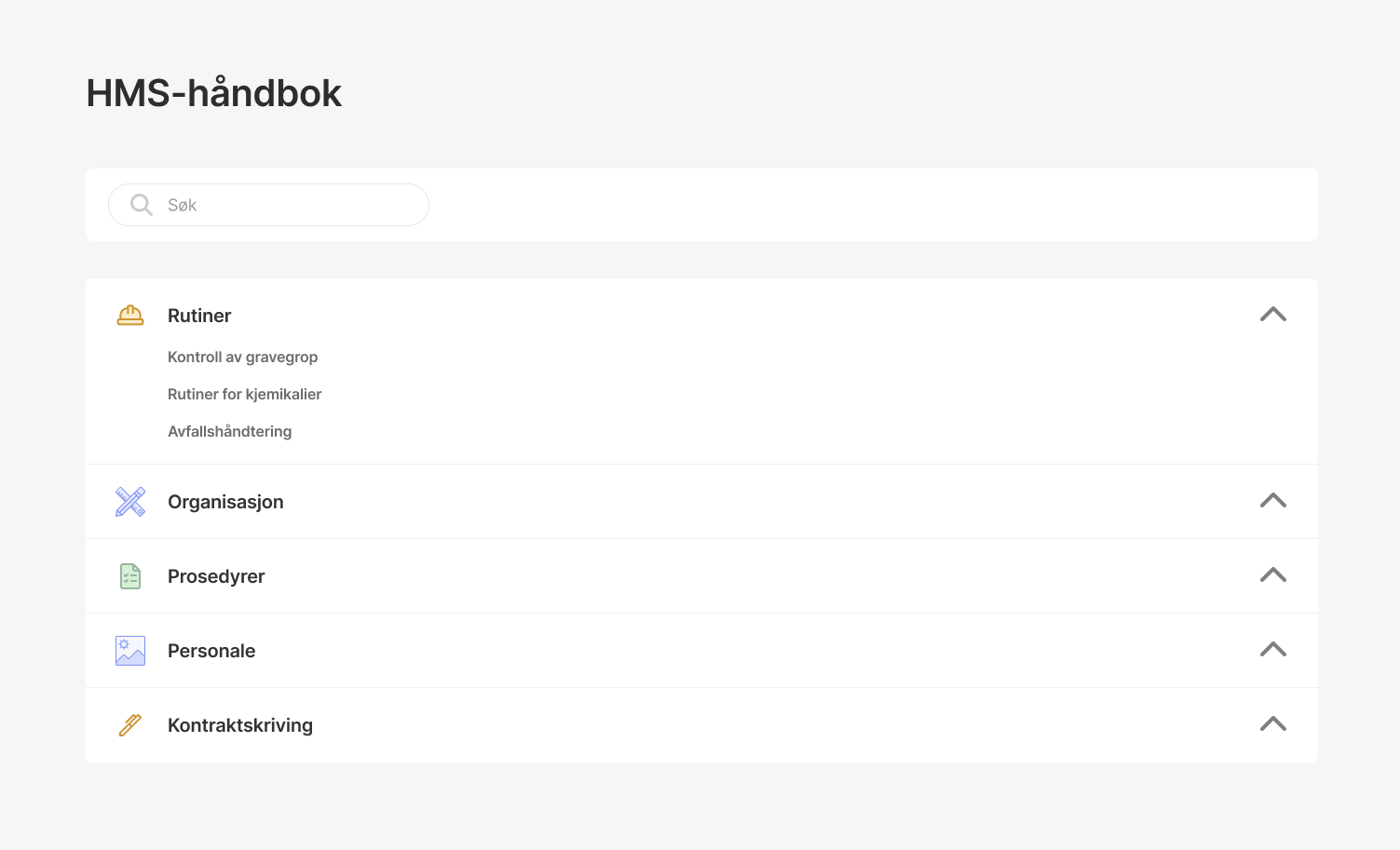Click the picture icon next to Personale
Image resolution: width=1400 pixels, height=850 pixels.
point(130,651)
